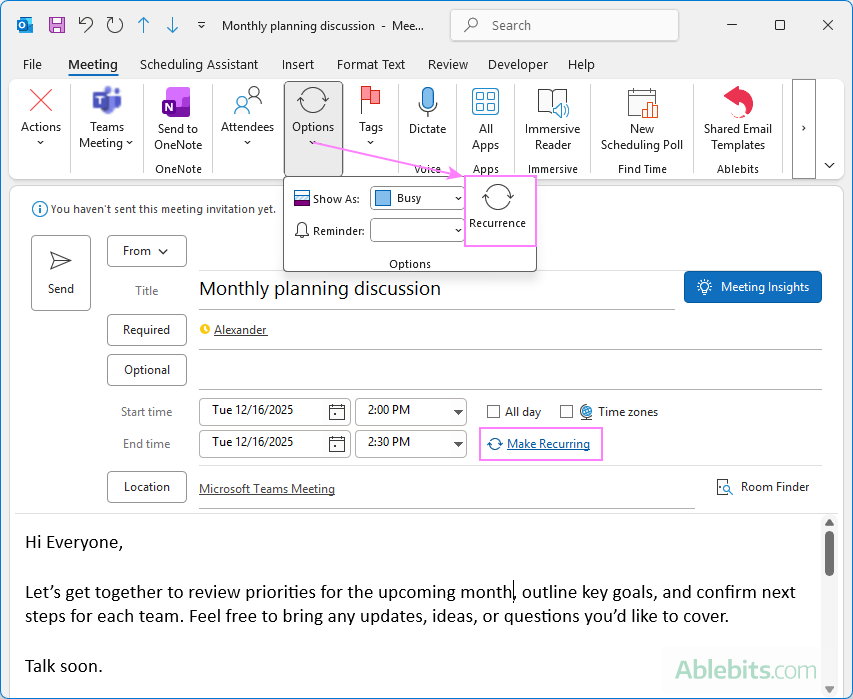Enable the Time zones checkbox

(567, 411)
